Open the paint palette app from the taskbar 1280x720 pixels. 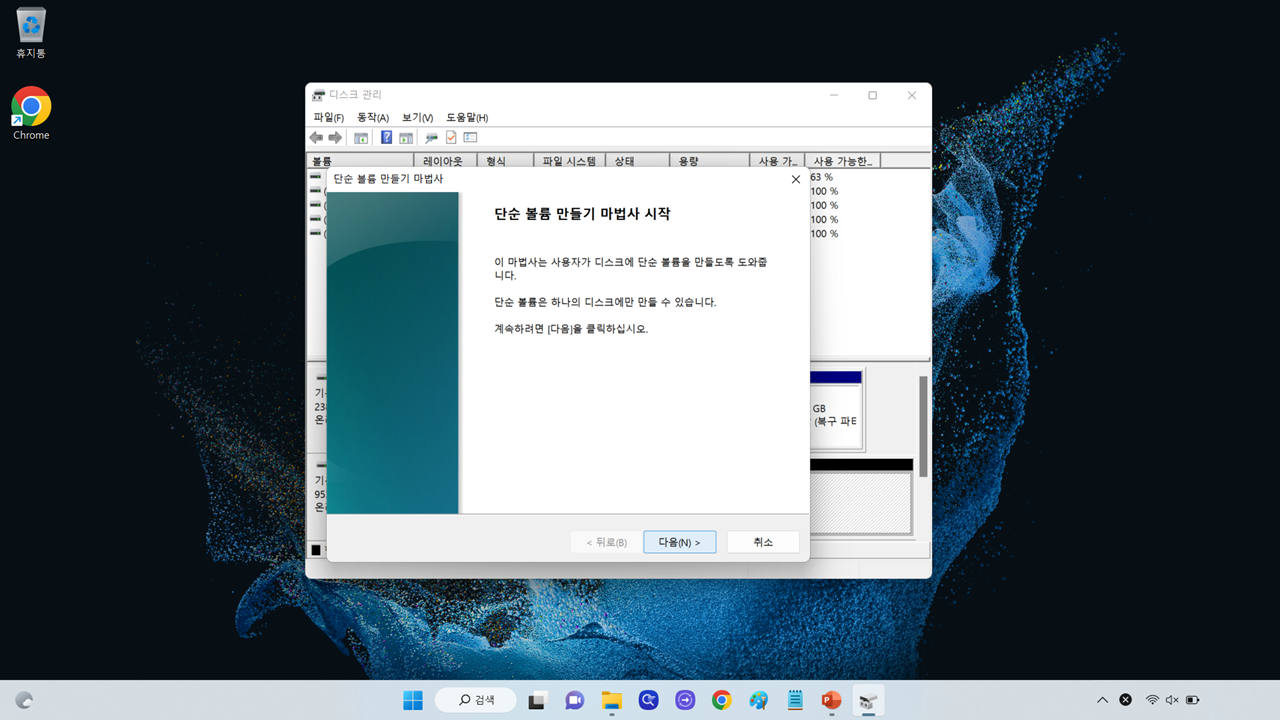[x=758, y=700]
